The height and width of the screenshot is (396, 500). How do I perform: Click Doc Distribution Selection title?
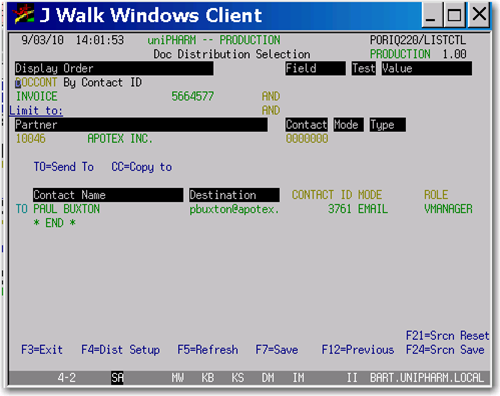[x=232, y=54]
